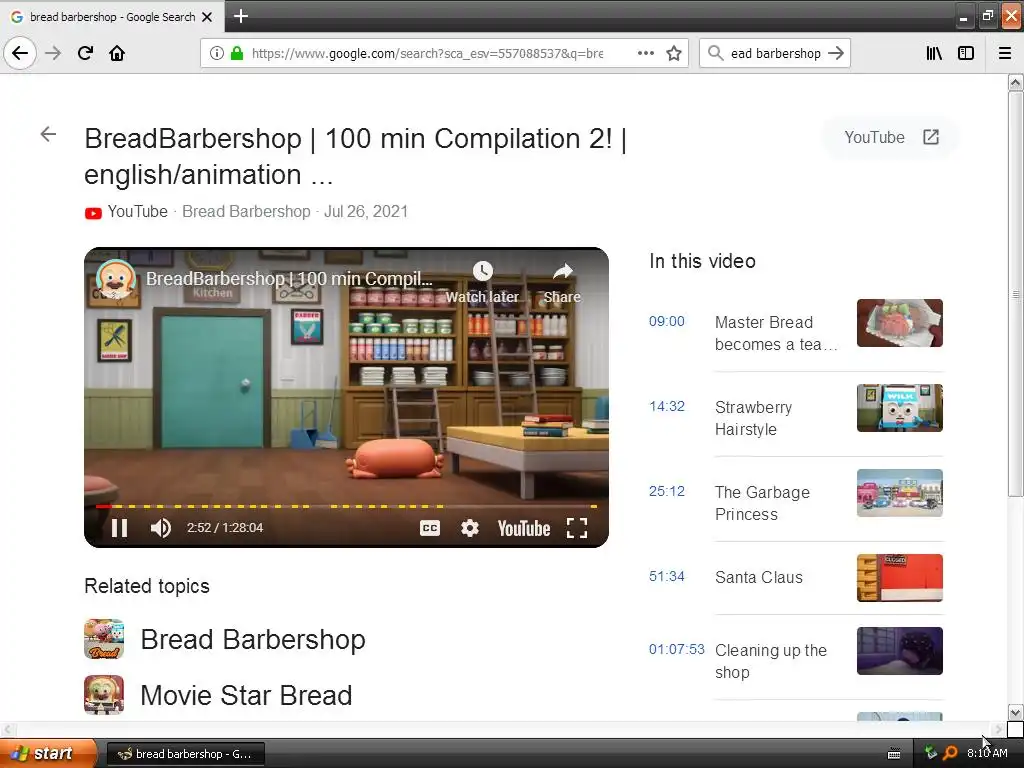Screen dimensions: 1024x768
Task: Reload the current page
Action: pos(85,53)
